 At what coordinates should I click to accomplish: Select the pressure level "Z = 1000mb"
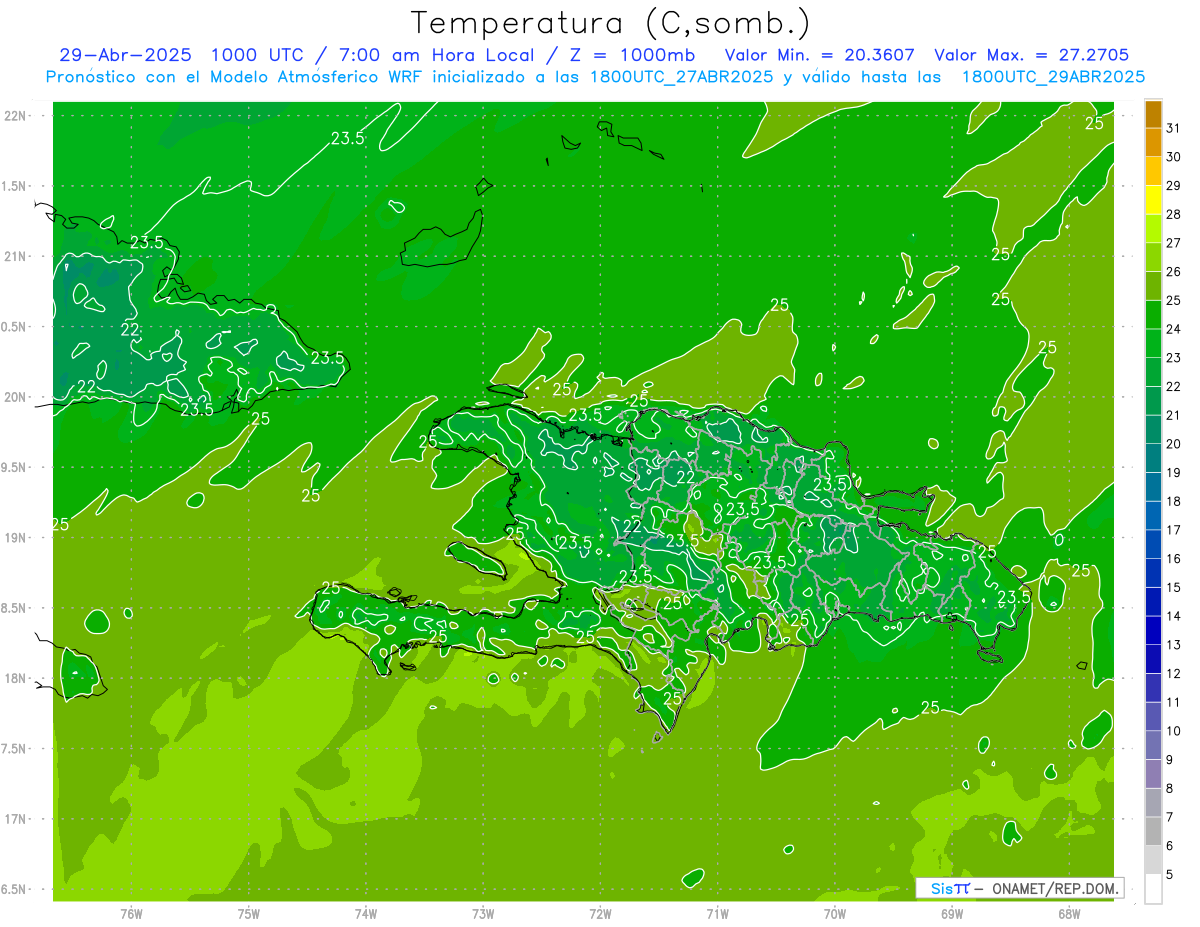coord(633,55)
